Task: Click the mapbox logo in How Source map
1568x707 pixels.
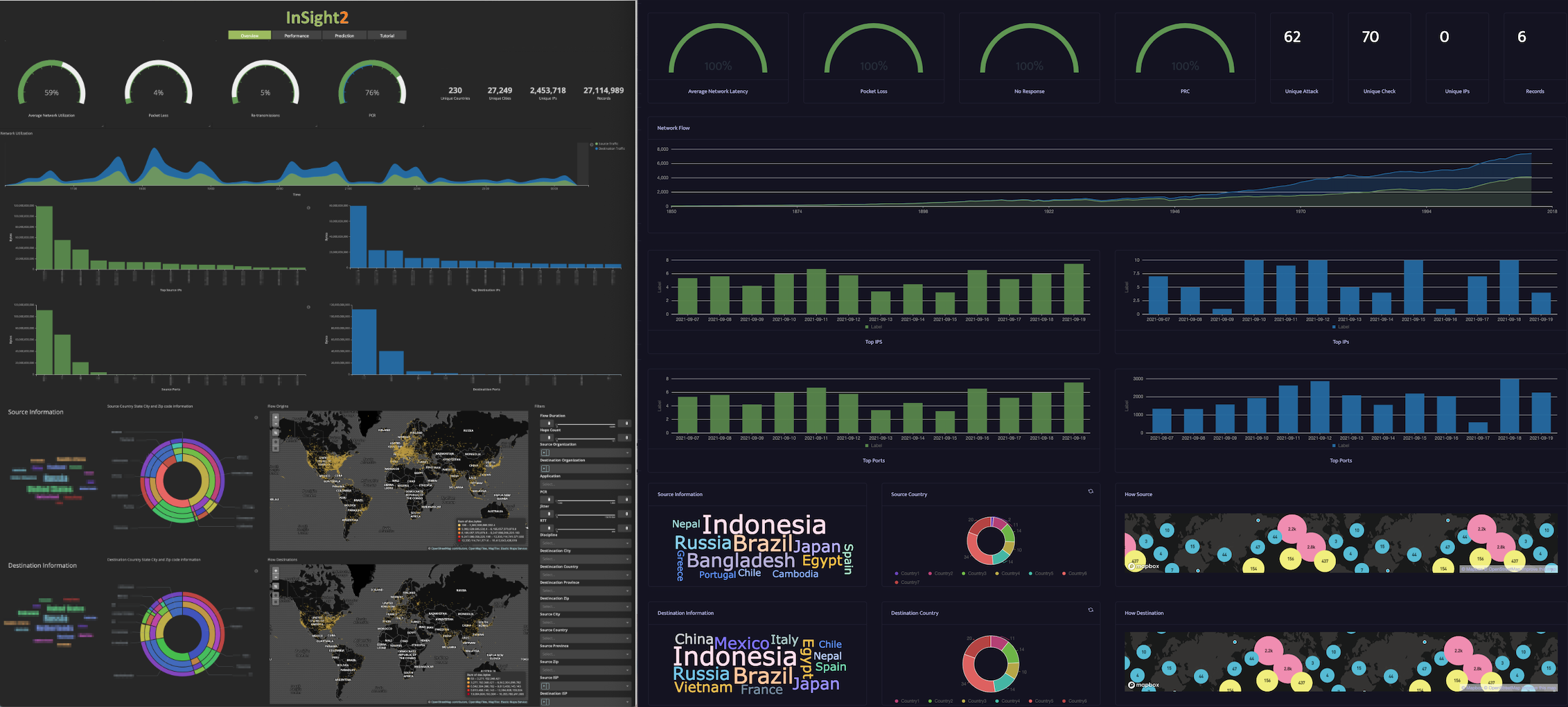Action: [1144, 566]
